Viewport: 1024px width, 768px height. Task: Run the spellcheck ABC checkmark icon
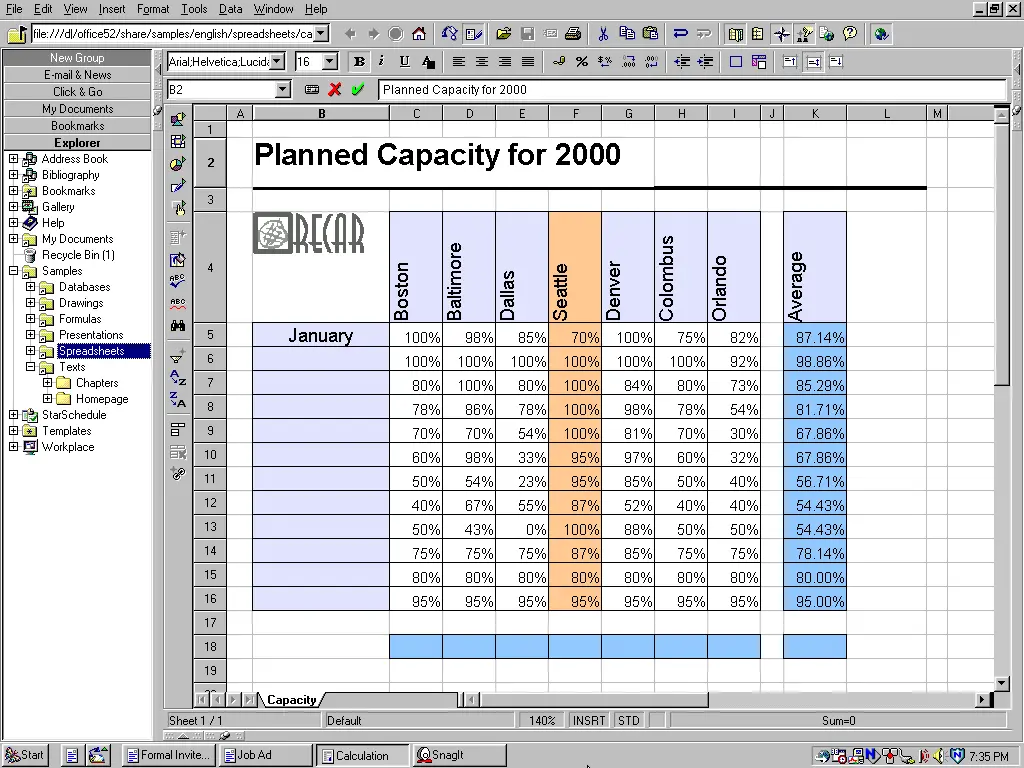(178, 281)
